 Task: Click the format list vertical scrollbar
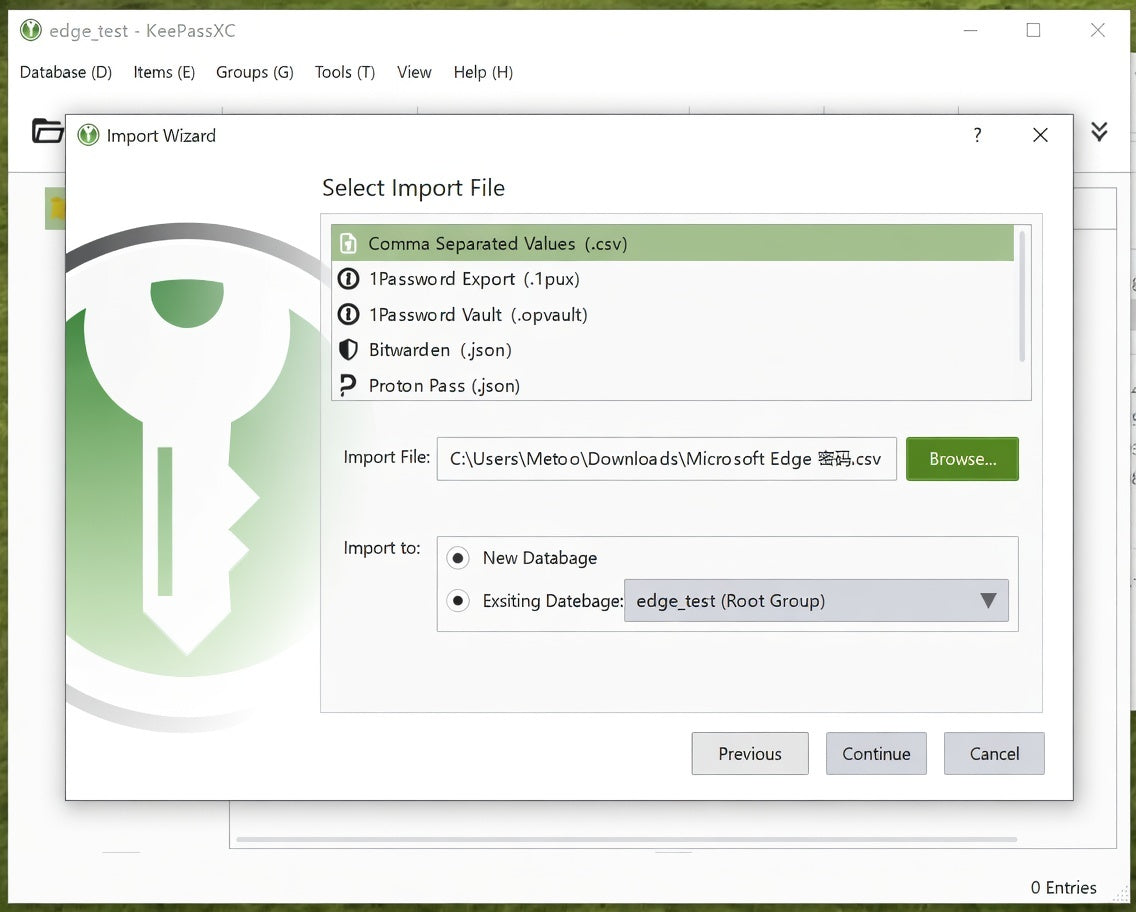click(x=1022, y=296)
